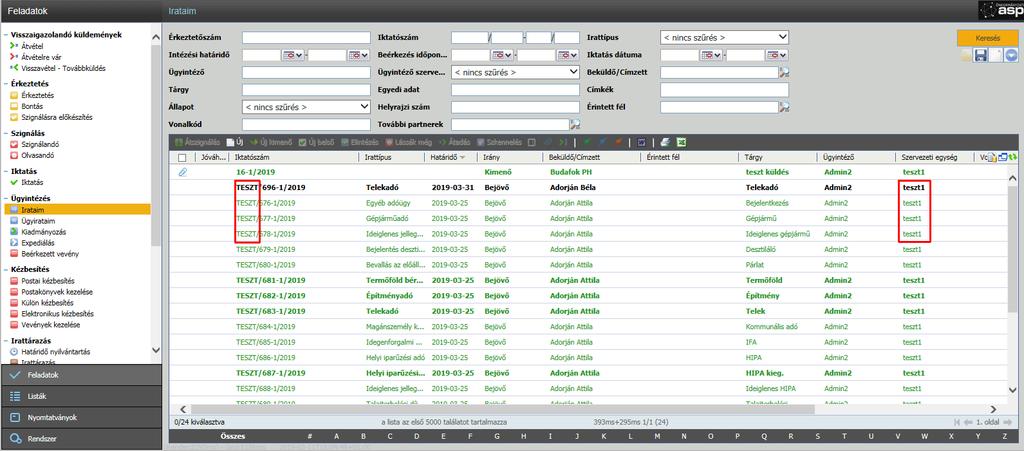Click the green refresh icon in list header
Viewport: 1024px width, 451px height.
click(x=1013, y=157)
